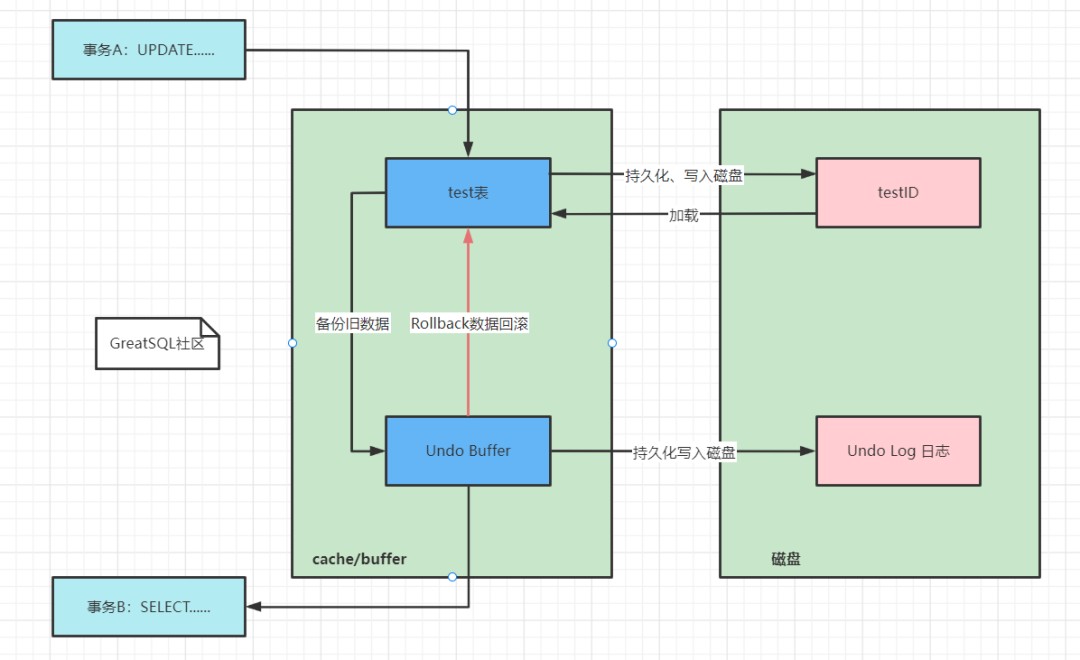Select the 事务A UPDATE box
This screenshot has width=1080, height=660.
click(x=148, y=49)
